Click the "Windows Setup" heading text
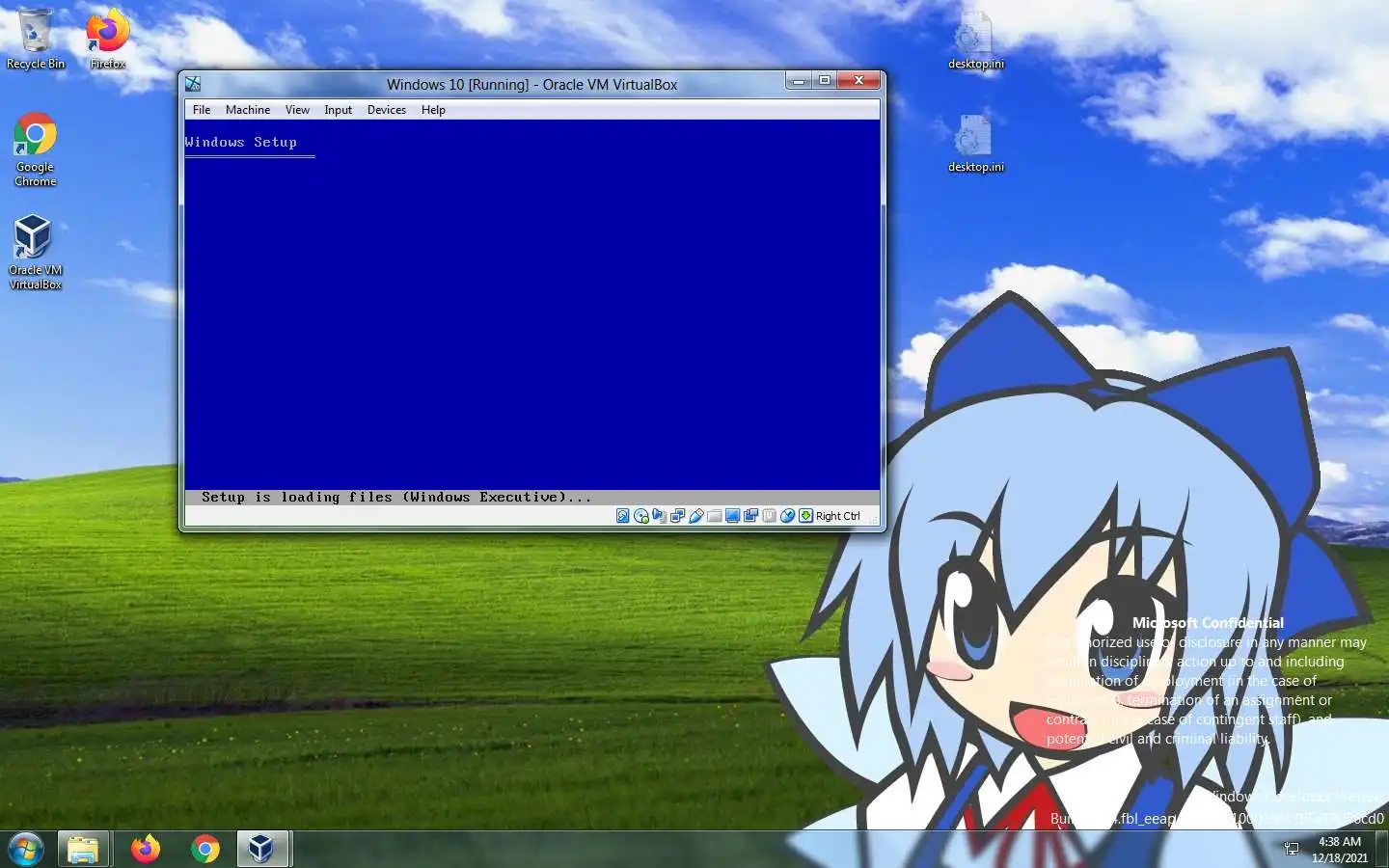Image resolution: width=1389 pixels, height=868 pixels. pyautogui.click(x=241, y=142)
